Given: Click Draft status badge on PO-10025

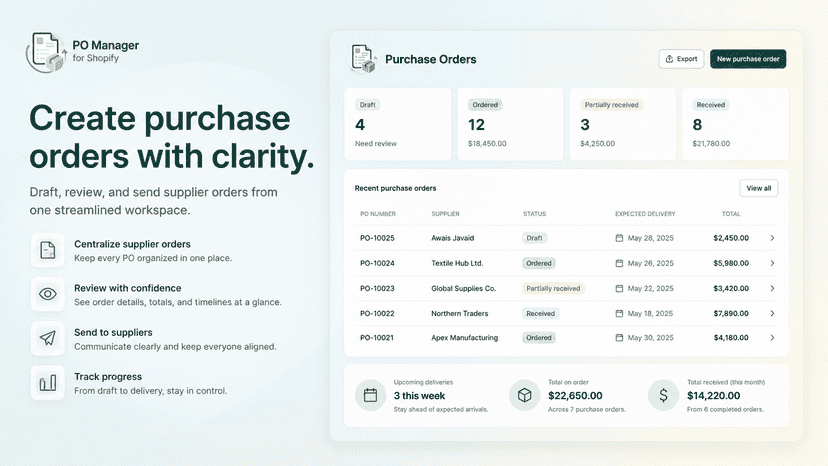Looking at the screenshot, I should (534, 238).
